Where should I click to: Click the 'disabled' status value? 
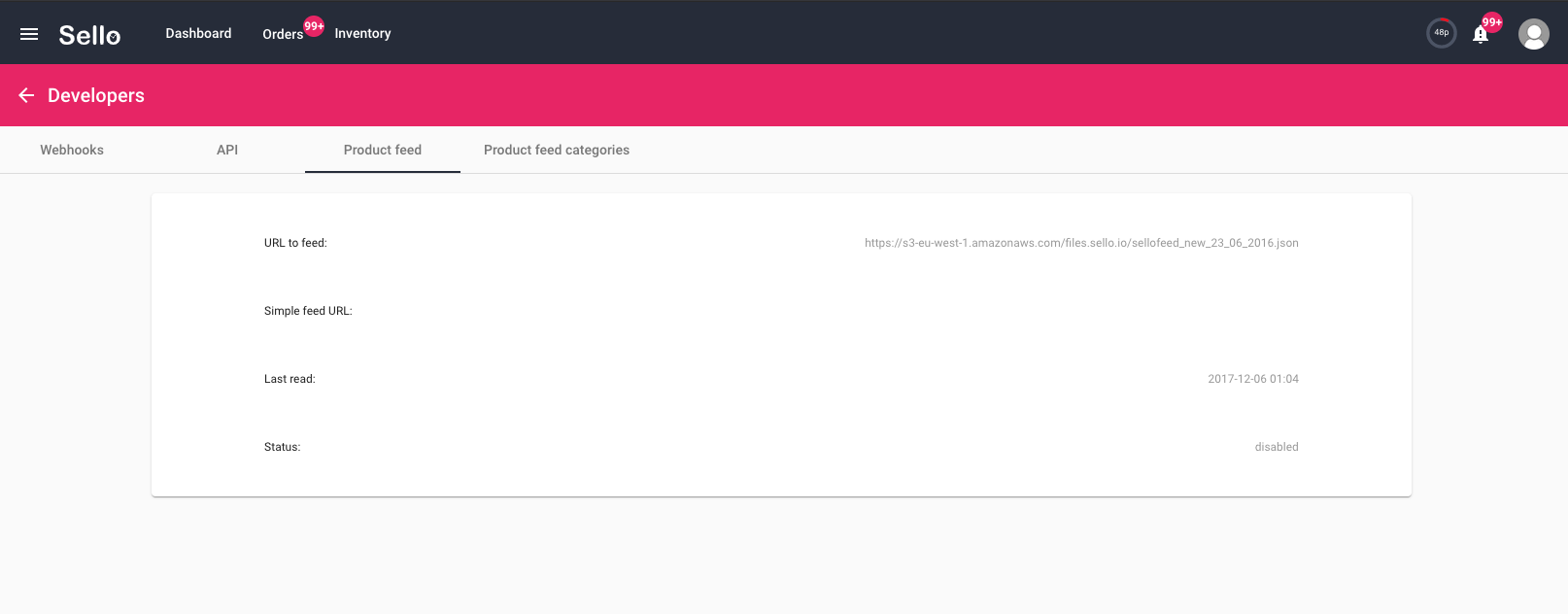point(1277,447)
